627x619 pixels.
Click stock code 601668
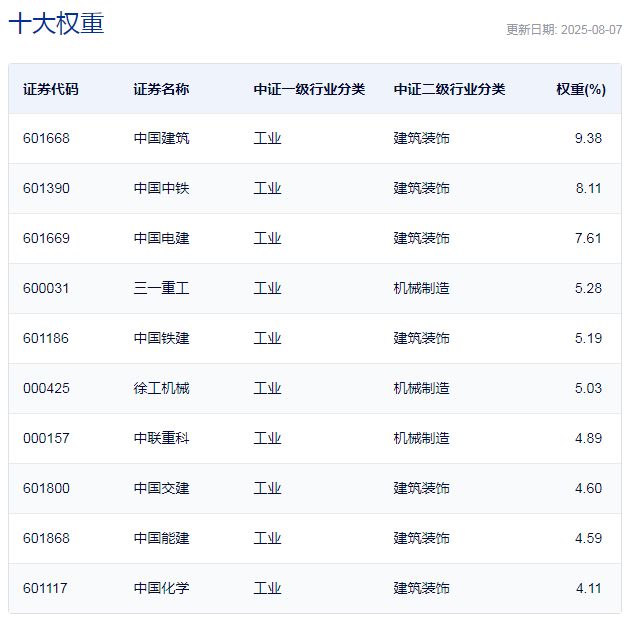pyautogui.click(x=46, y=138)
